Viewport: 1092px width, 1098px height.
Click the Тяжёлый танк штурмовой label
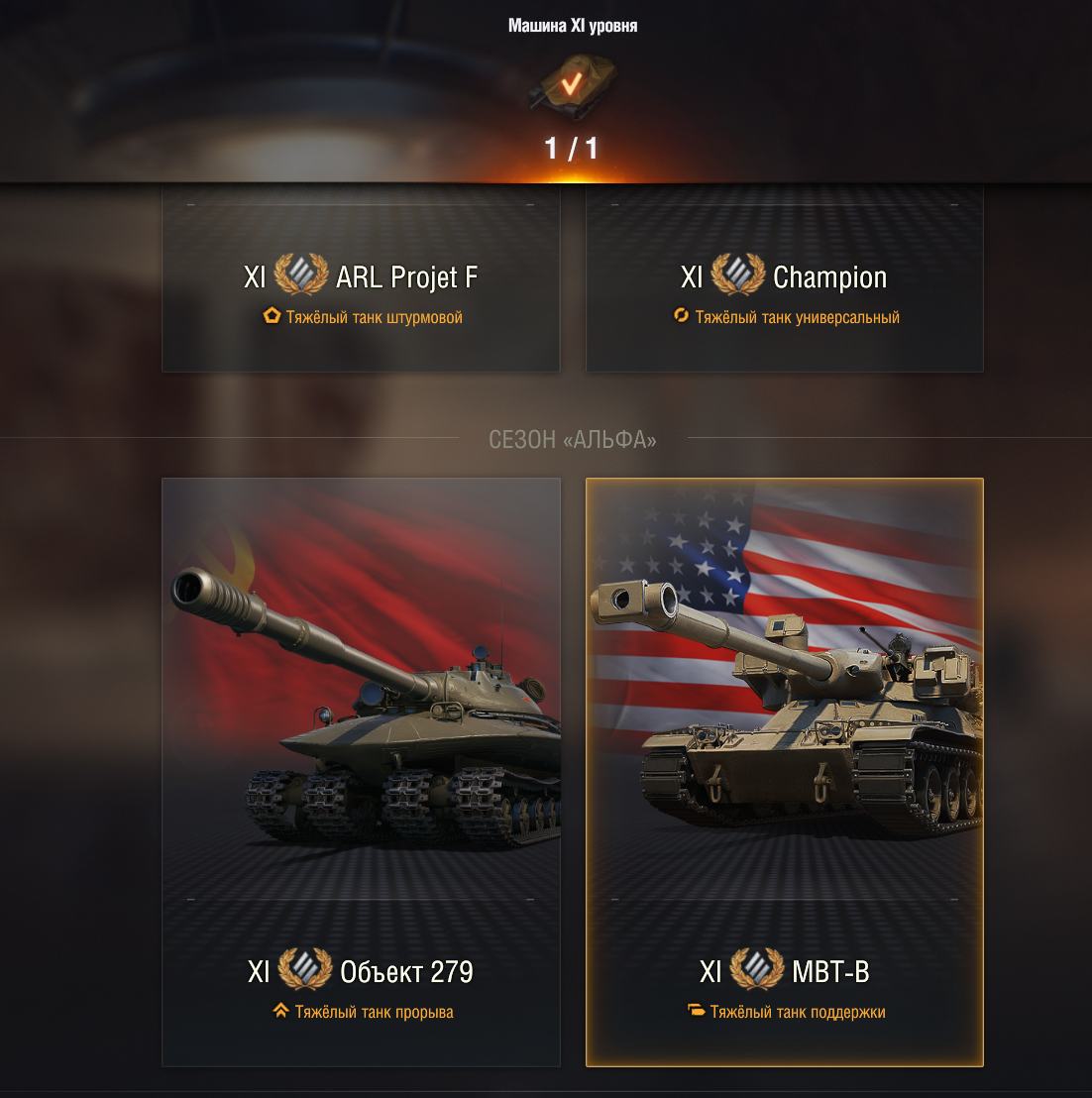[375, 317]
